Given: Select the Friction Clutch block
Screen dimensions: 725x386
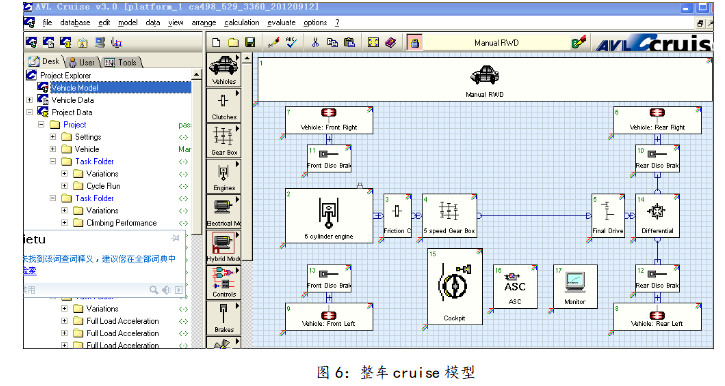Looking at the screenshot, I should 397,216.
